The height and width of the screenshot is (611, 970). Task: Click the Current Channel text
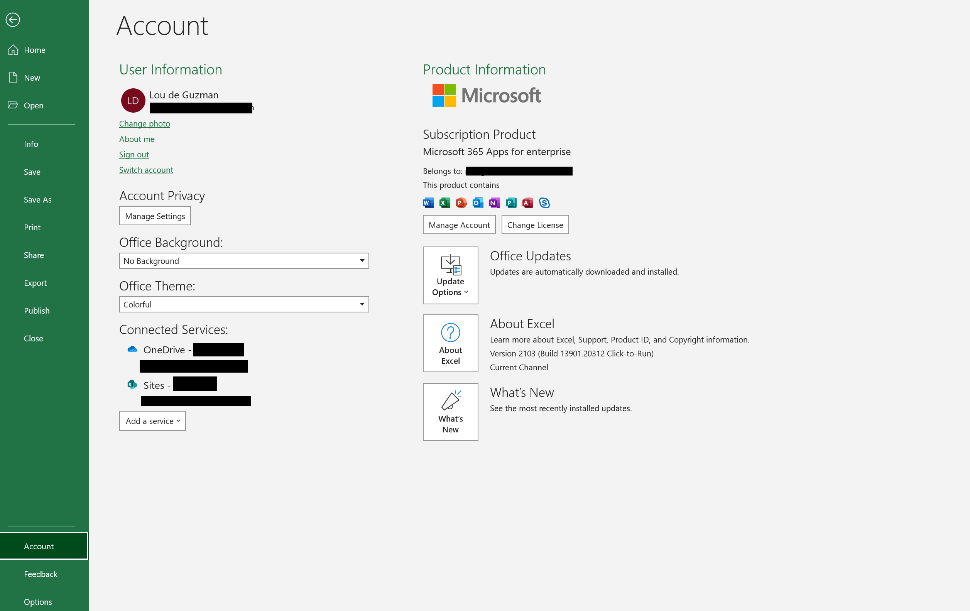pos(519,367)
